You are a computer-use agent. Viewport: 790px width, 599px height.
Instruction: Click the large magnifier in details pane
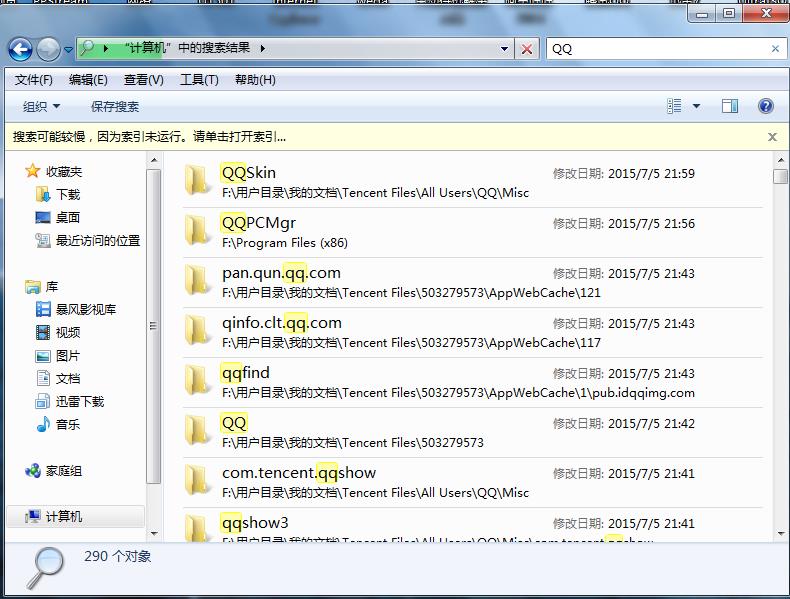(x=45, y=568)
